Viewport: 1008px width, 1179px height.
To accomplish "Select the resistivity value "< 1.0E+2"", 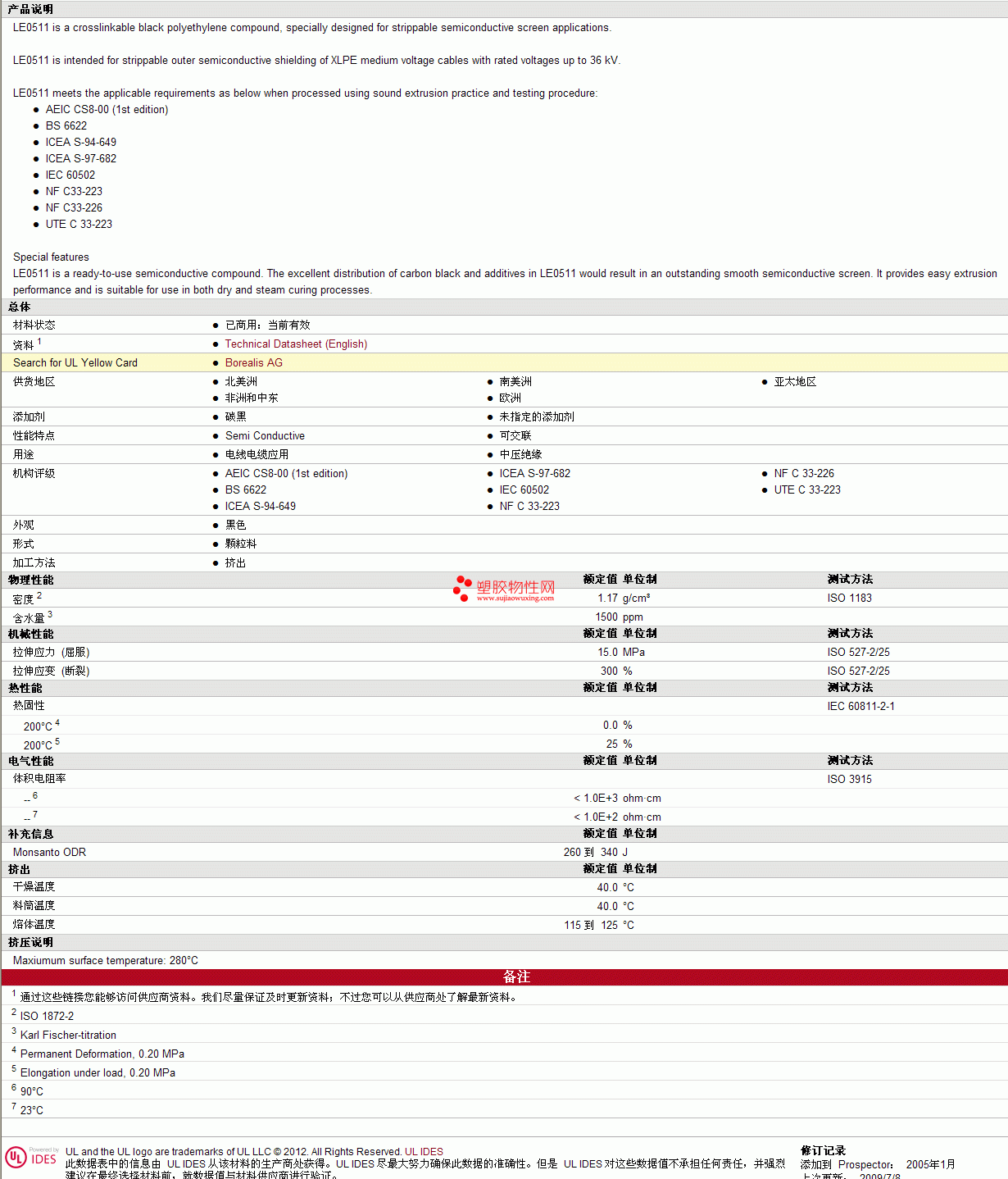I will click(x=596, y=817).
